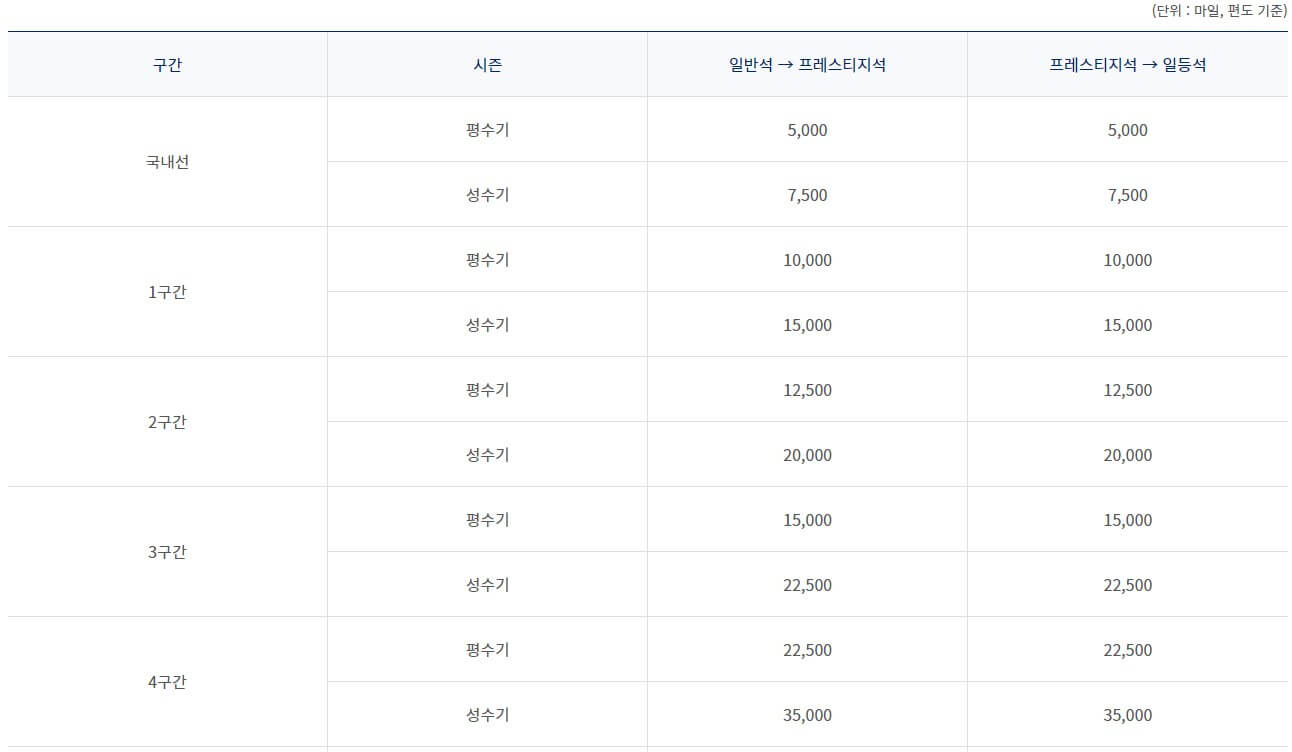Click the 구간 column header

point(167,63)
